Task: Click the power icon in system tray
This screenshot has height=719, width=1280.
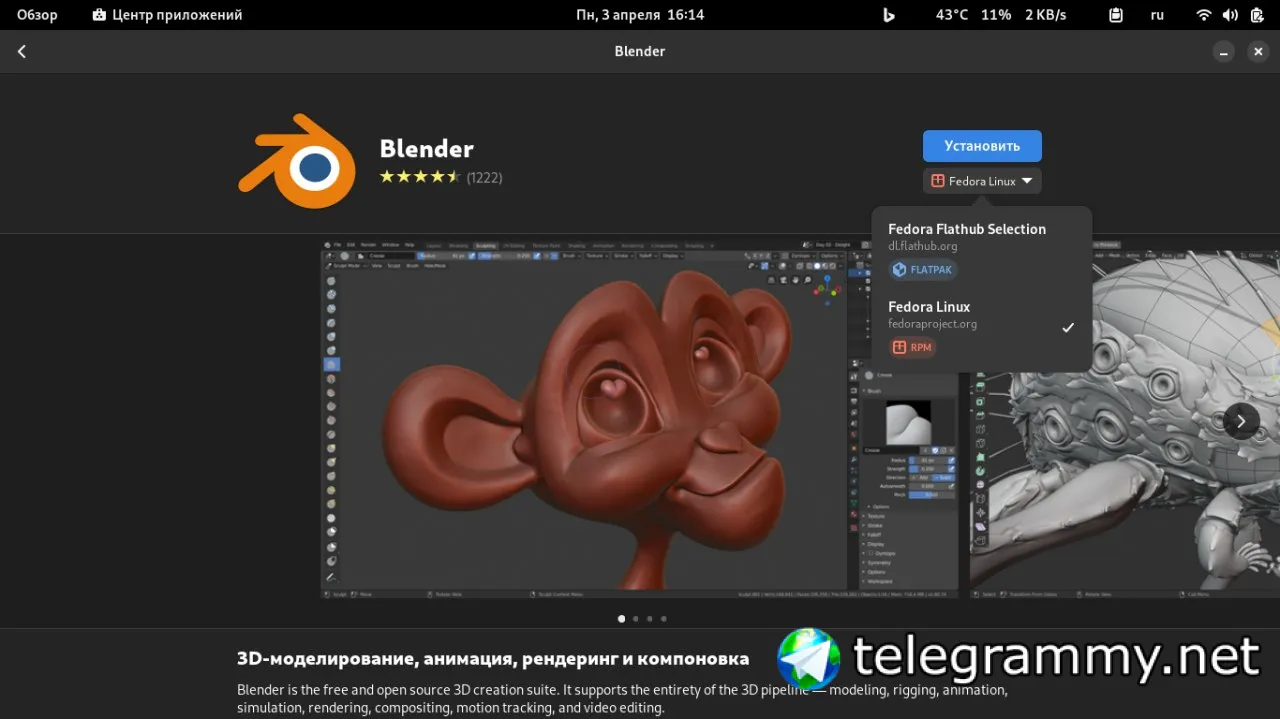Action: pyautogui.click(x=1256, y=15)
